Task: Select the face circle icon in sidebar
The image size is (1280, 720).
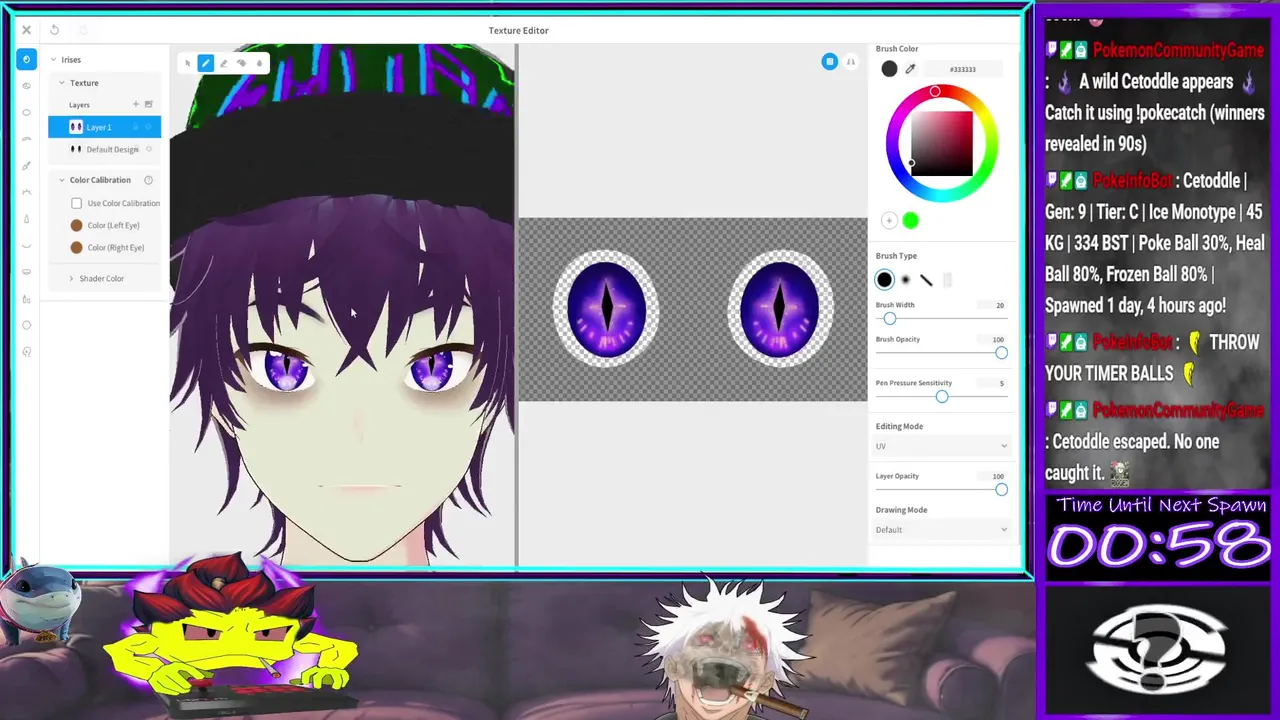Action: click(x=27, y=325)
